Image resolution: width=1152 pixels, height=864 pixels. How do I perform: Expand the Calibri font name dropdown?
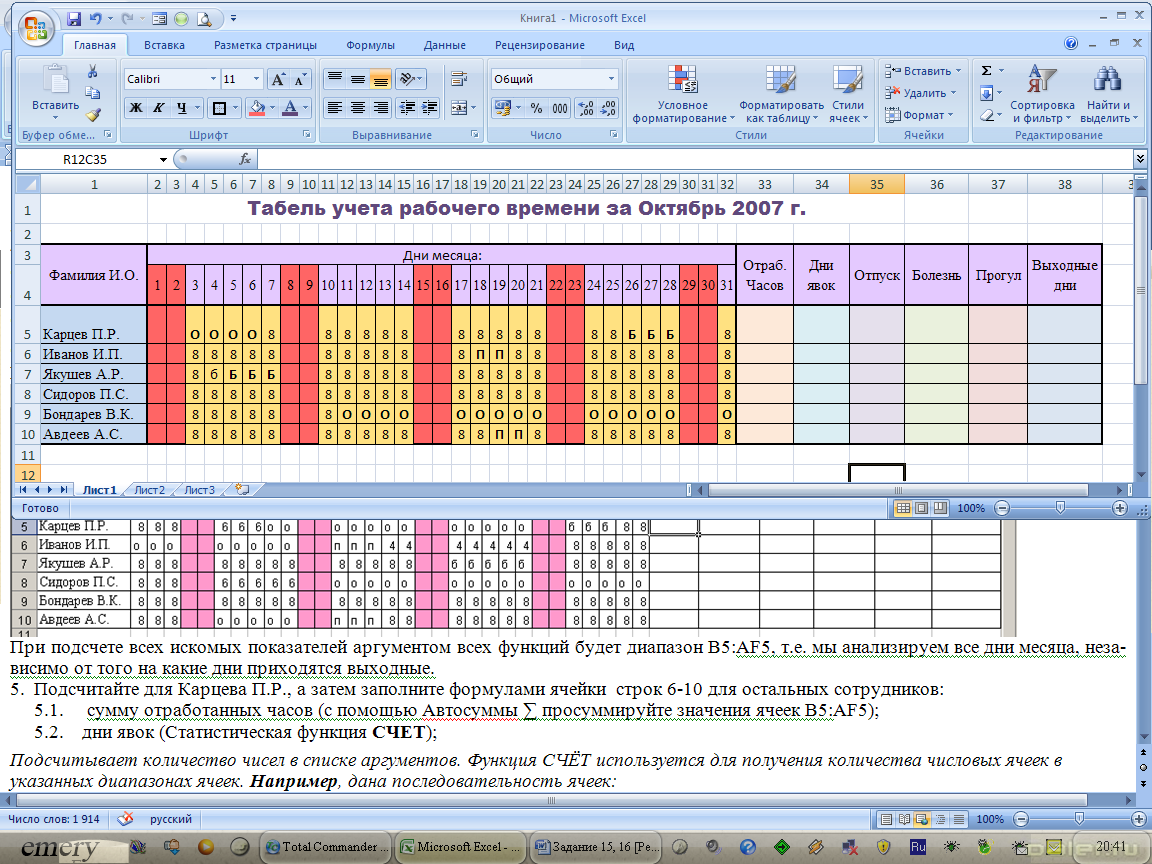point(213,79)
